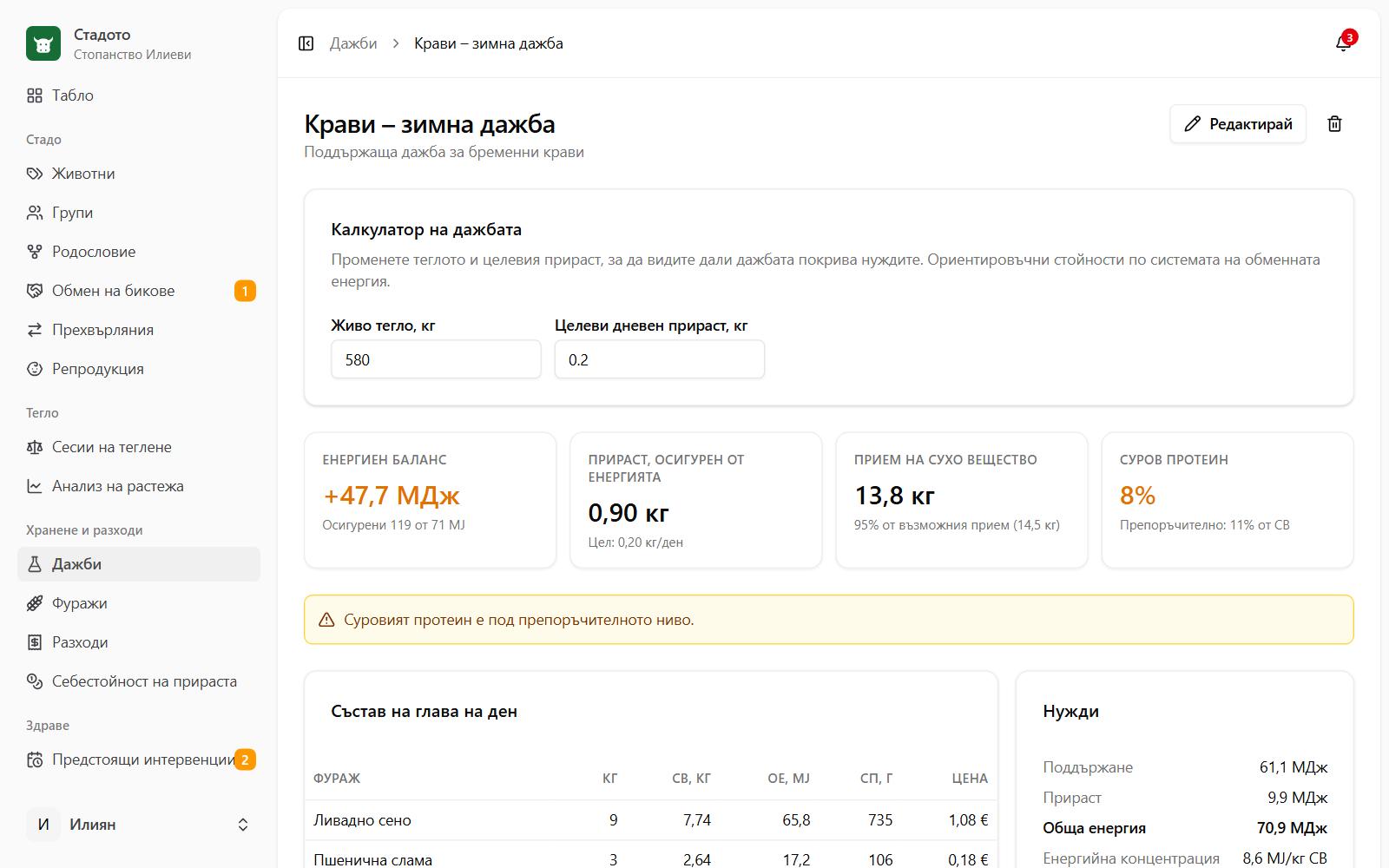
Task: Click the Илиян avatar with letter И
Action: point(43,825)
